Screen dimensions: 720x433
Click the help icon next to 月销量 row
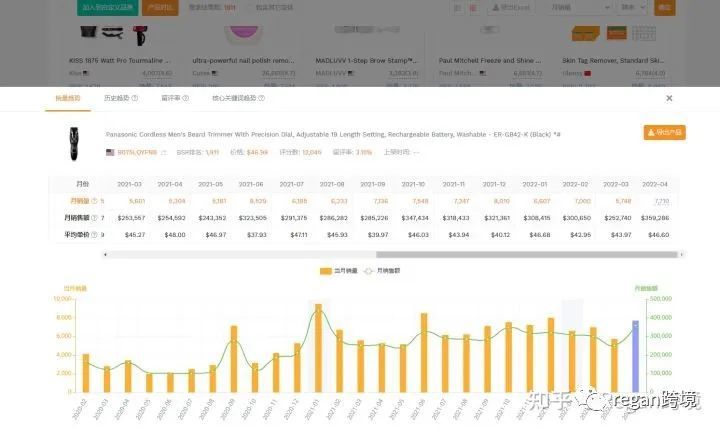(x=94, y=201)
